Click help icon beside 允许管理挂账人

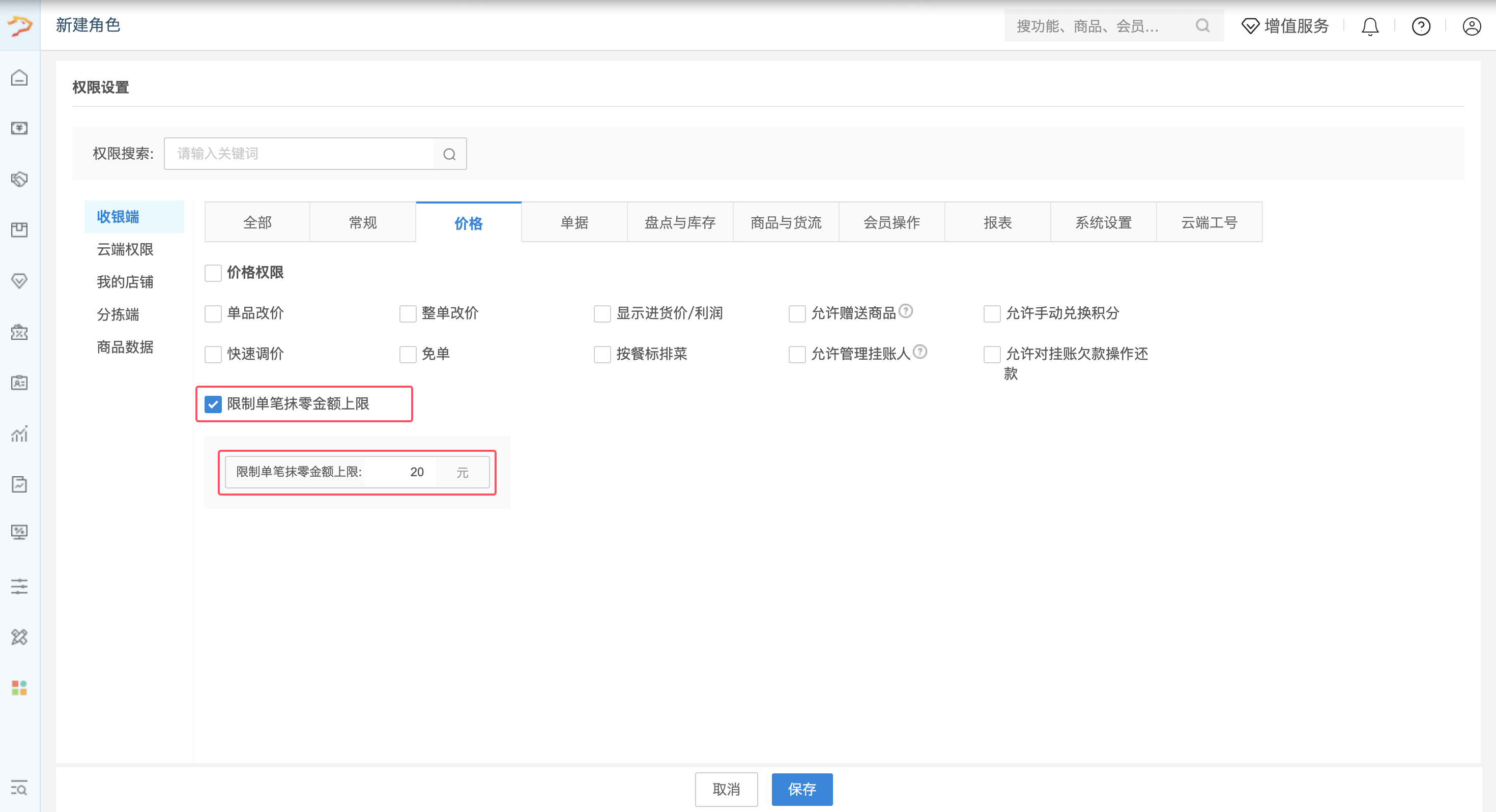pyautogui.click(x=920, y=352)
